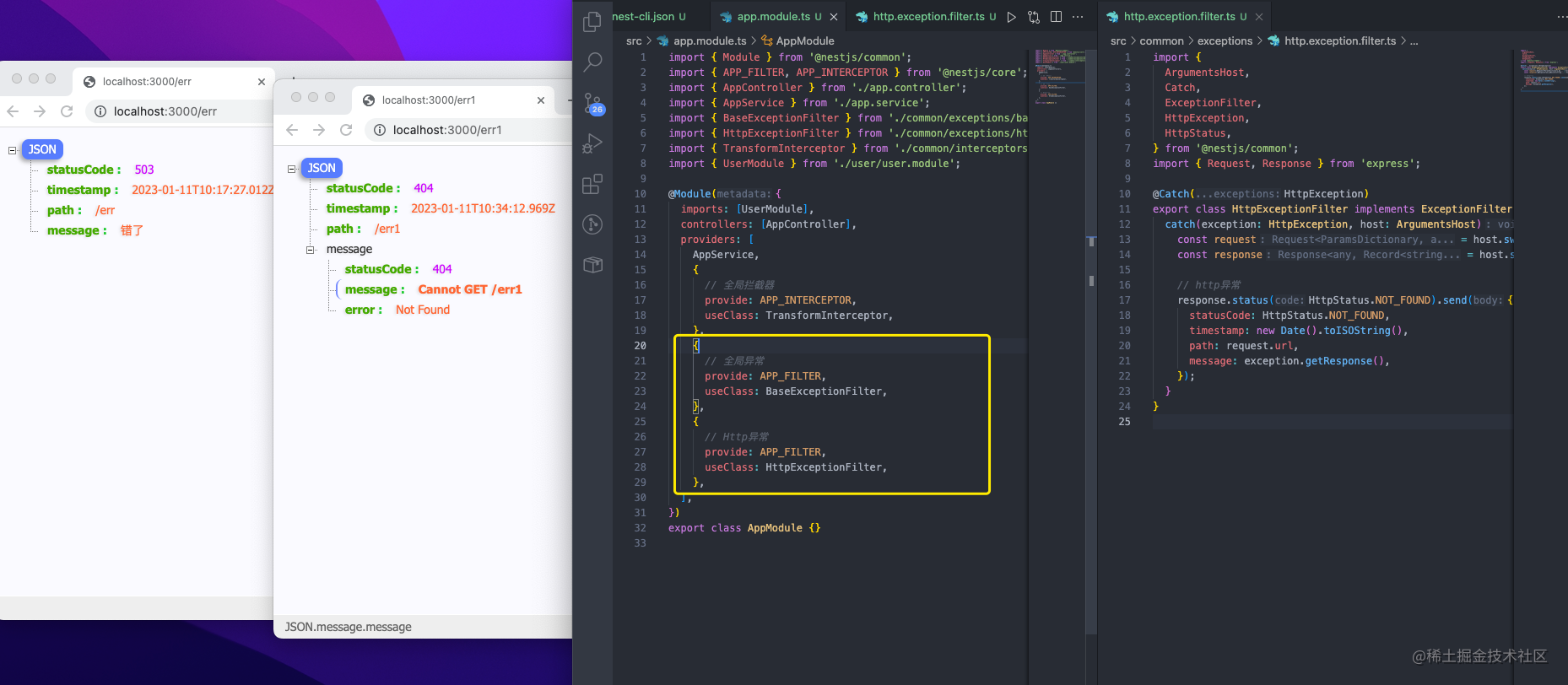Switch to the nest-cli.json editor tab
1568x685 pixels.
tap(648, 17)
